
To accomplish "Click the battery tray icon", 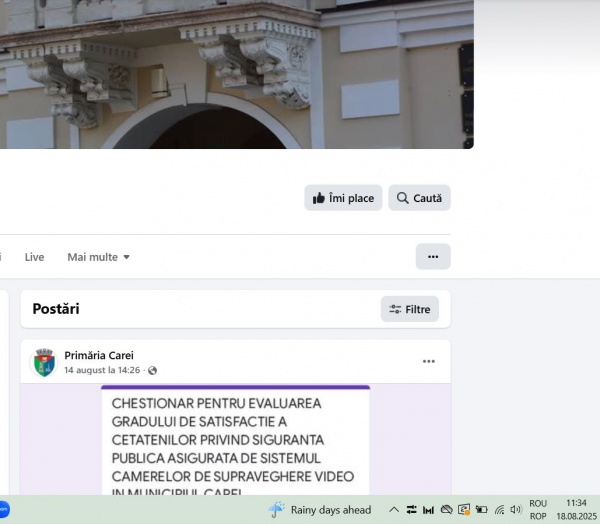I will point(481,510).
